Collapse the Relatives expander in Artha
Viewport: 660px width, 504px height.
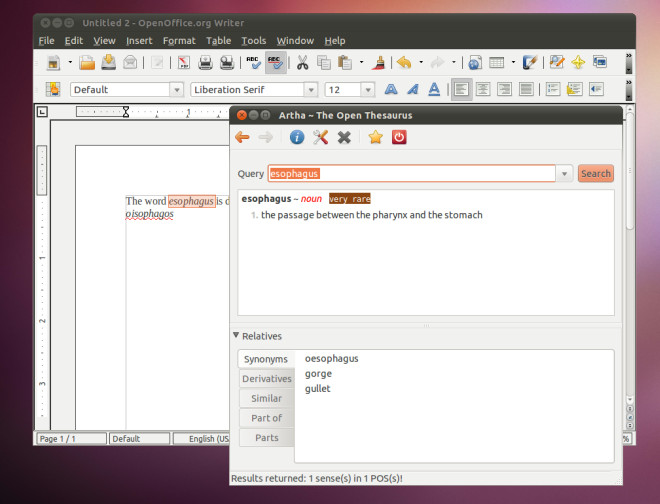236,336
